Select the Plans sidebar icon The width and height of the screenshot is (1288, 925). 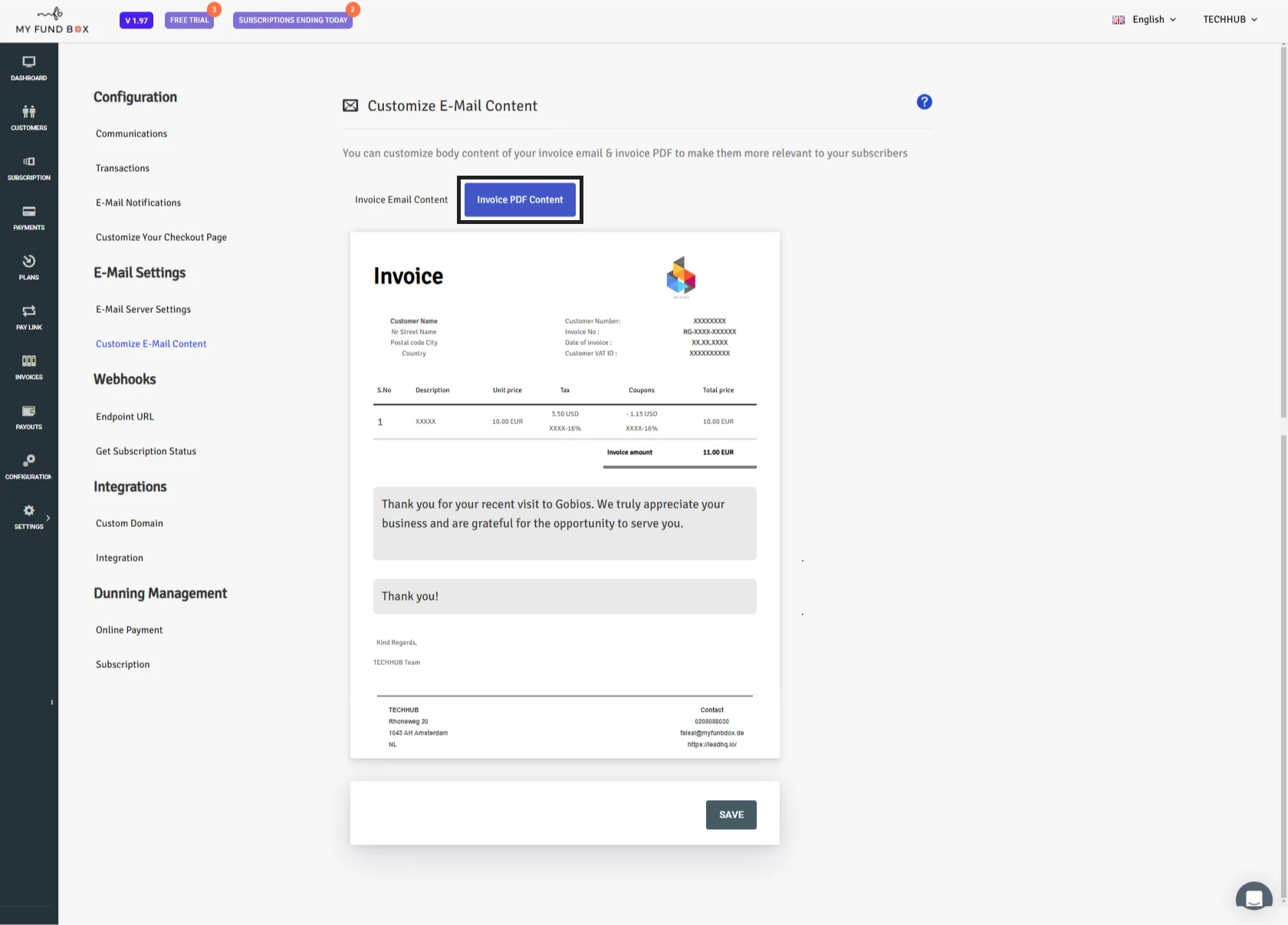pyautogui.click(x=29, y=268)
